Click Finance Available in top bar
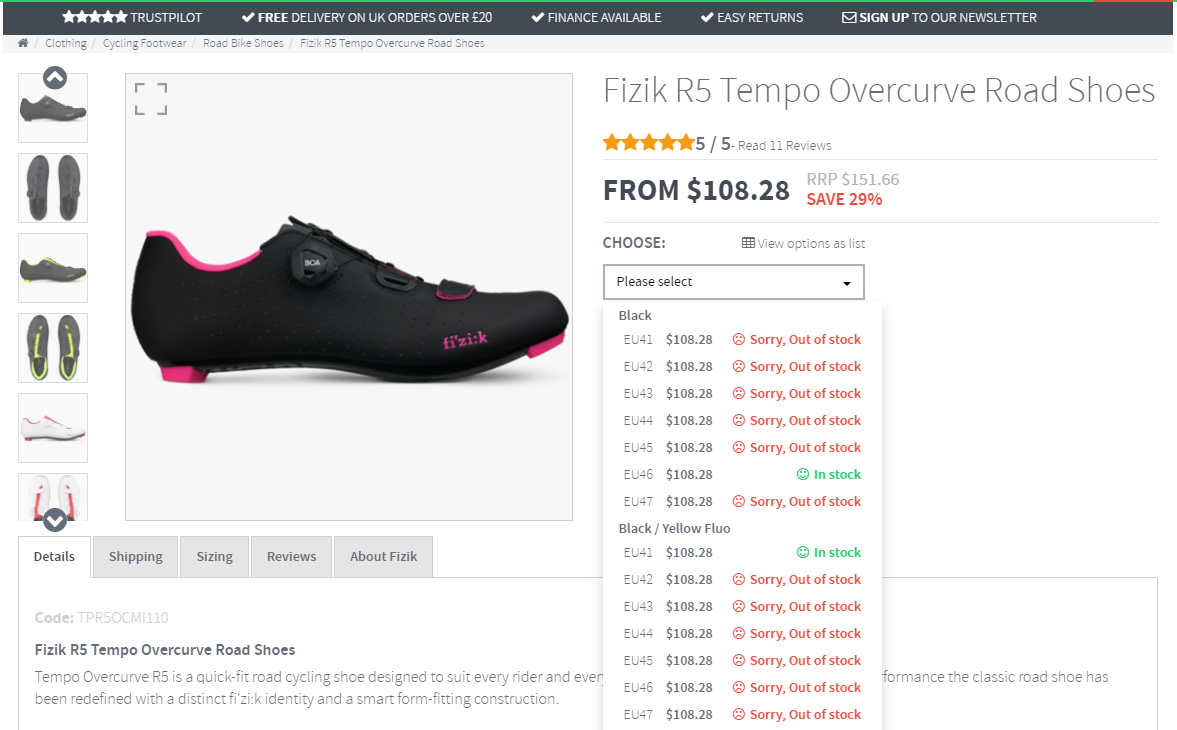 click(597, 17)
